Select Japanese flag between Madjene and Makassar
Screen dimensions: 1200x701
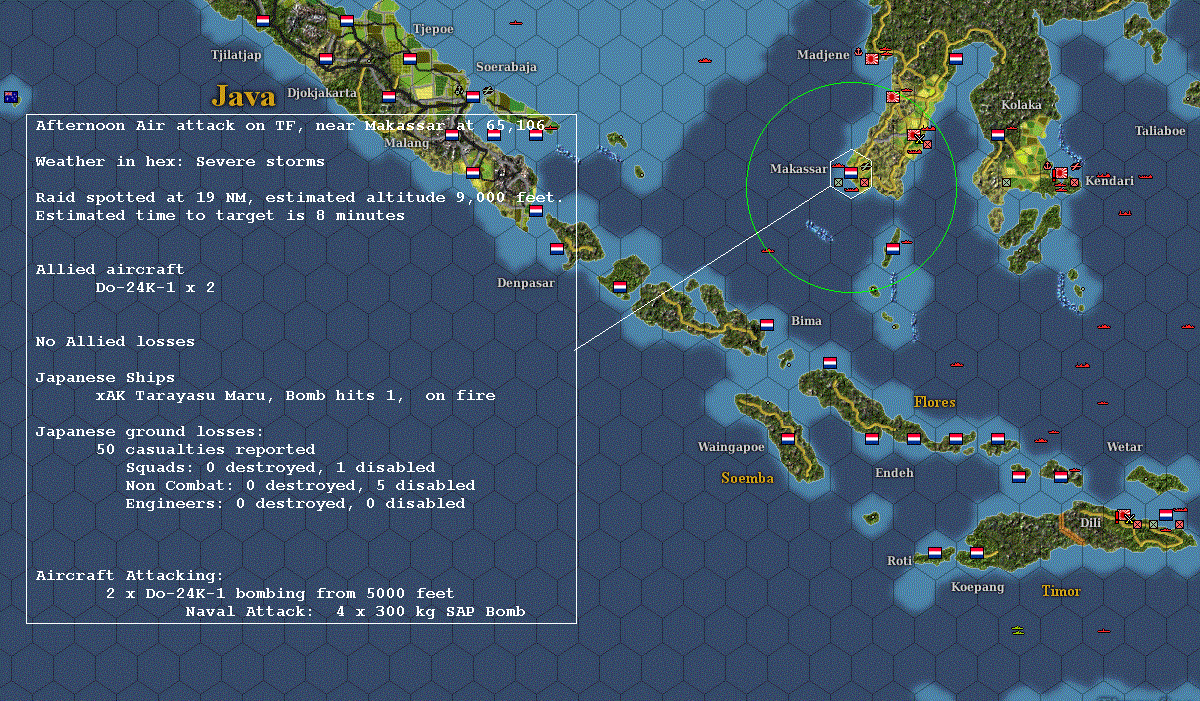892,97
